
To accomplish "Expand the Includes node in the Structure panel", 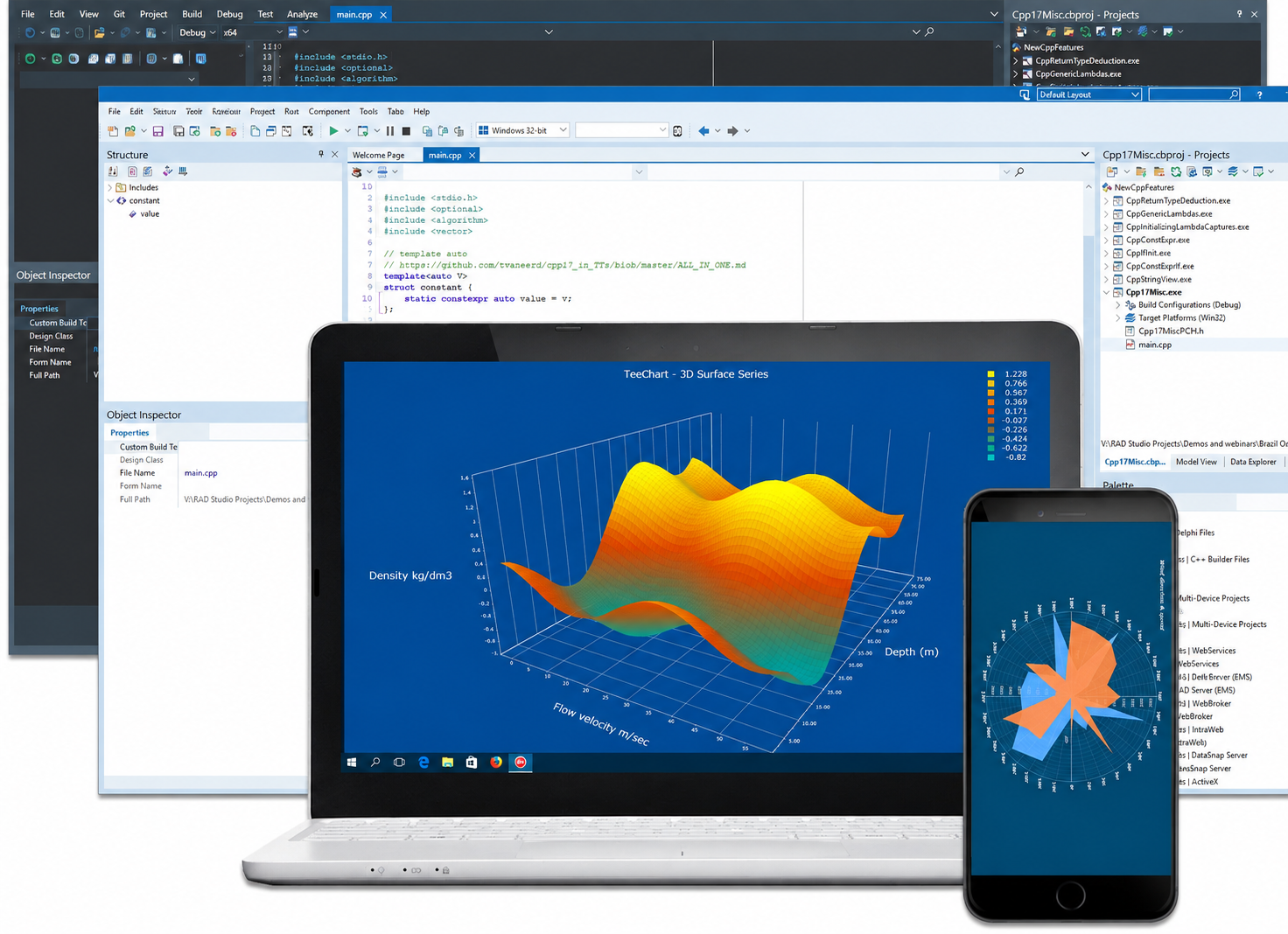I will 110,188.
